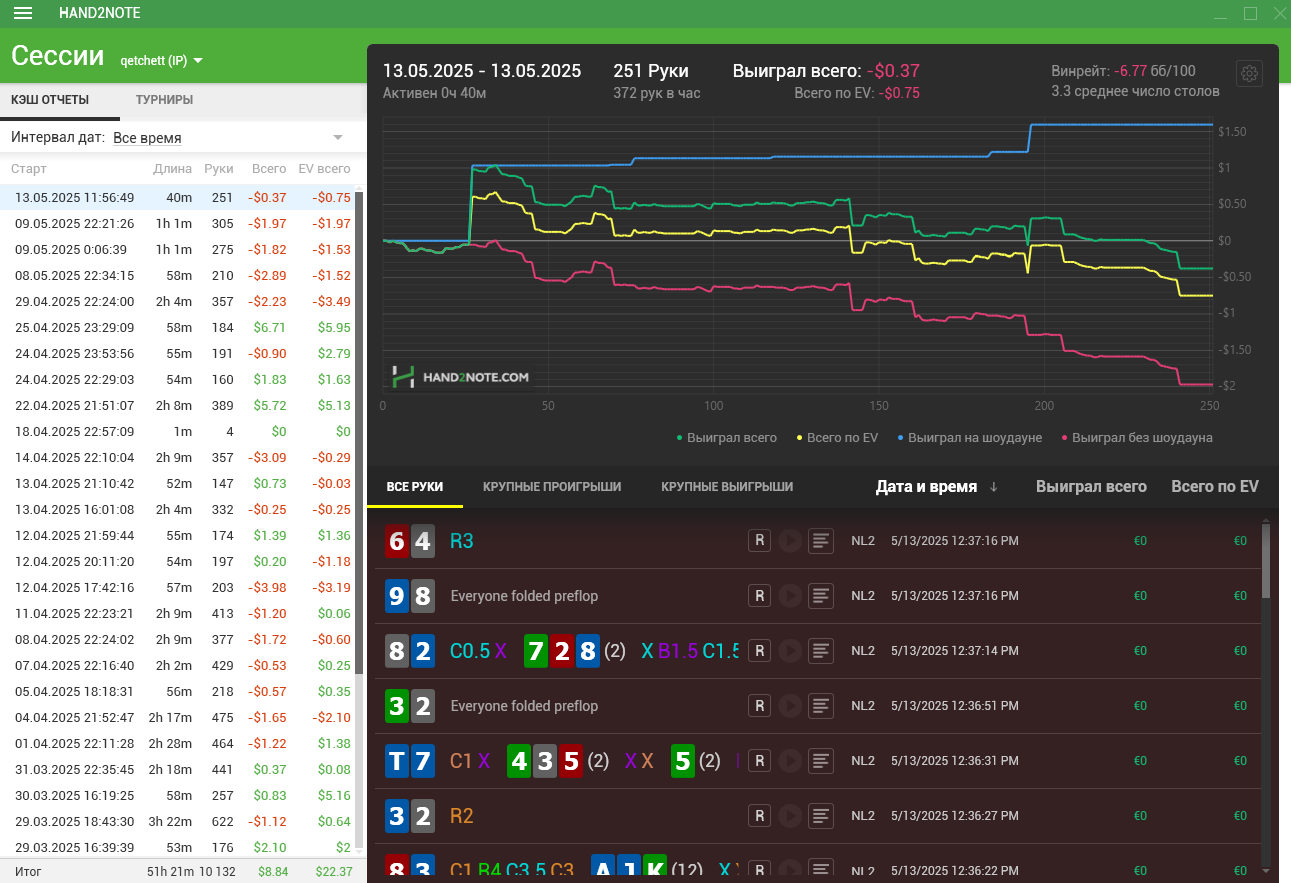Image resolution: width=1291 pixels, height=883 pixels.
Task: Open text icon on the 12:36:27 PM hand
Action: click(x=821, y=816)
